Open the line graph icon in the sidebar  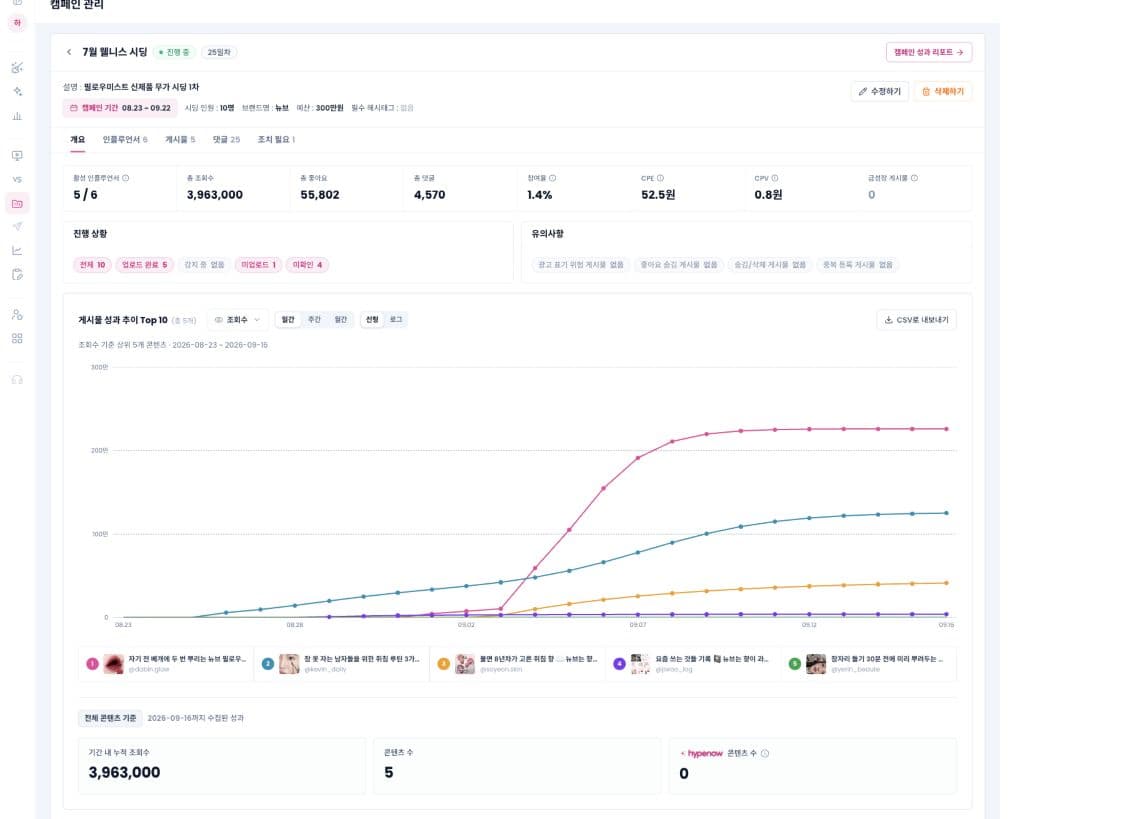click(17, 250)
